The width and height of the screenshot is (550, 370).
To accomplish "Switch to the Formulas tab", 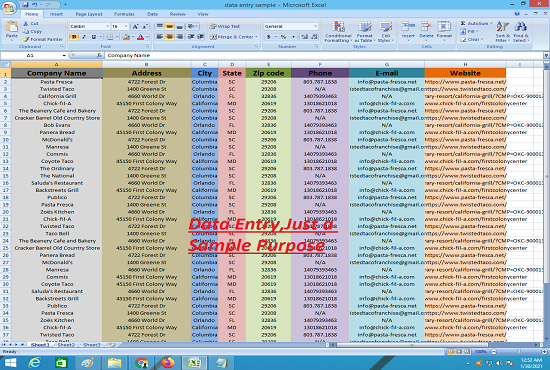I will (124, 14).
